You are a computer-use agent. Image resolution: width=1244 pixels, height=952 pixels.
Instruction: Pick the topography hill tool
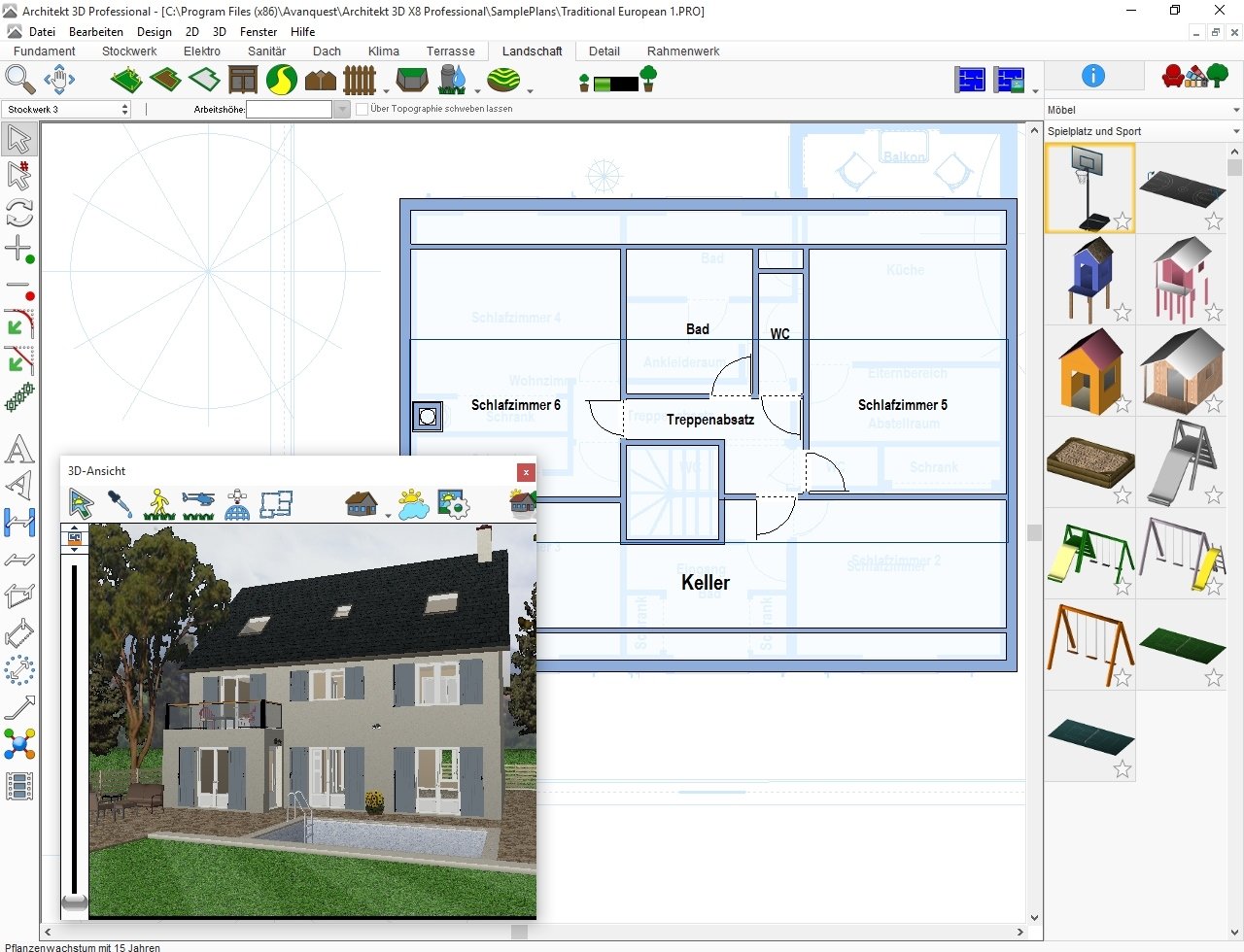503,79
